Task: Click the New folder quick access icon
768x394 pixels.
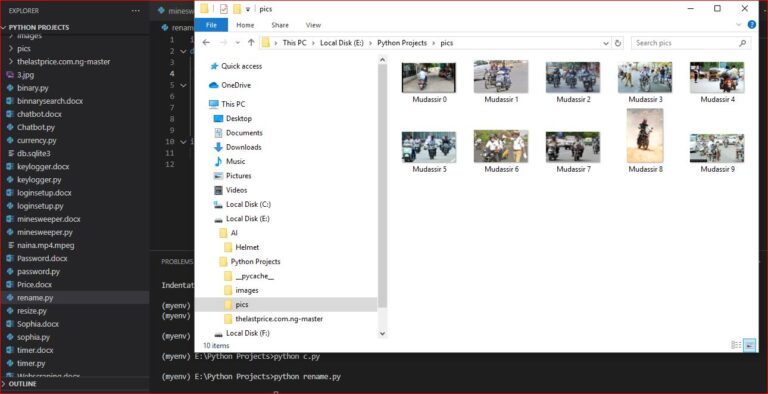Action: [x=237, y=8]
